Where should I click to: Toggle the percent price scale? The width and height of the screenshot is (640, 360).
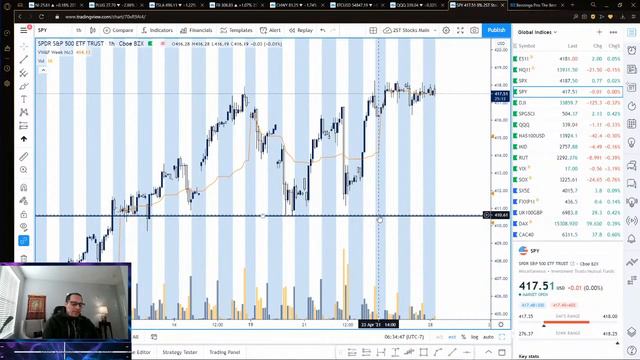(464, 337)
